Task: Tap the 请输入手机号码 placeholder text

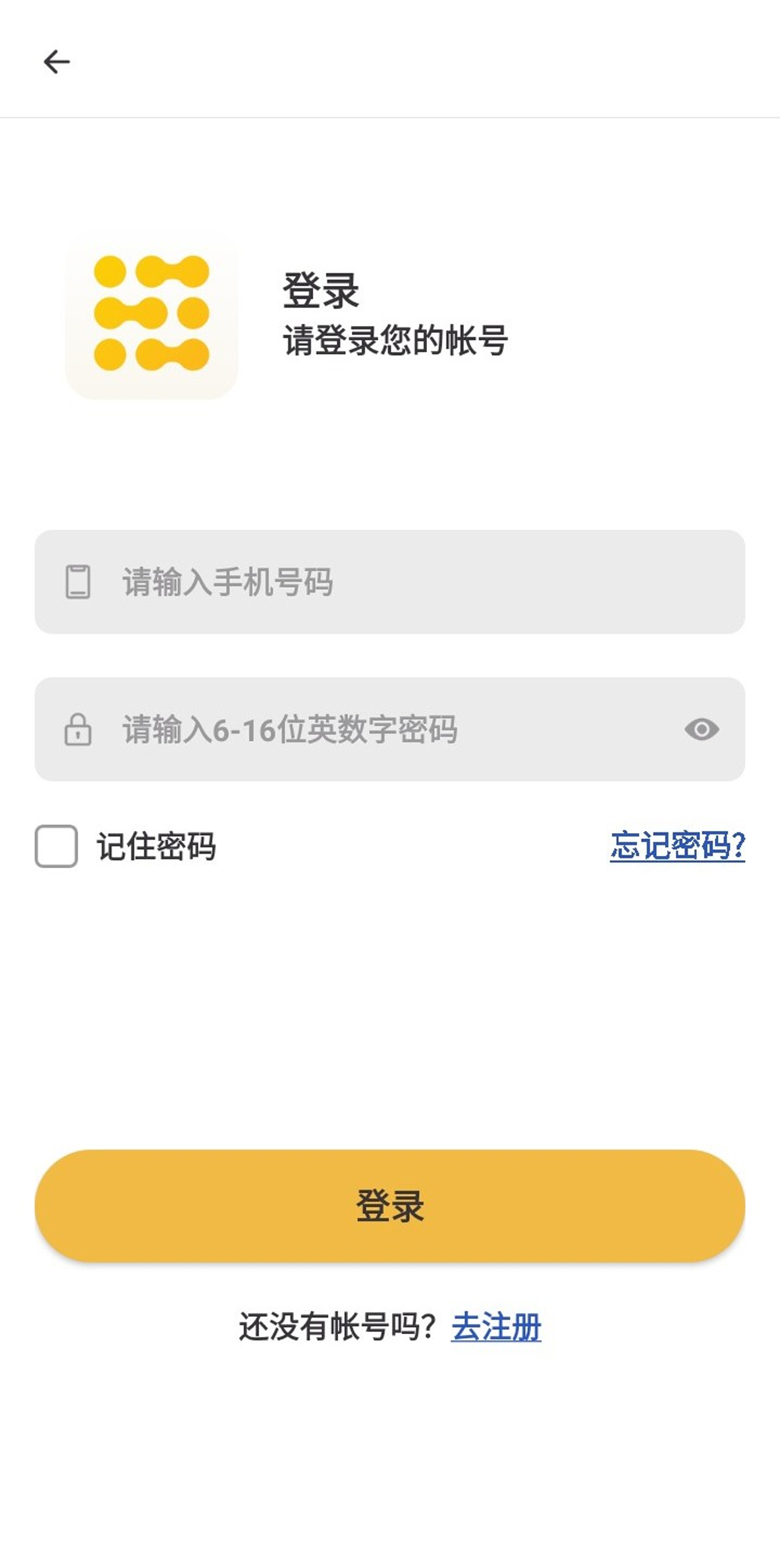Action: pos(227,581)
